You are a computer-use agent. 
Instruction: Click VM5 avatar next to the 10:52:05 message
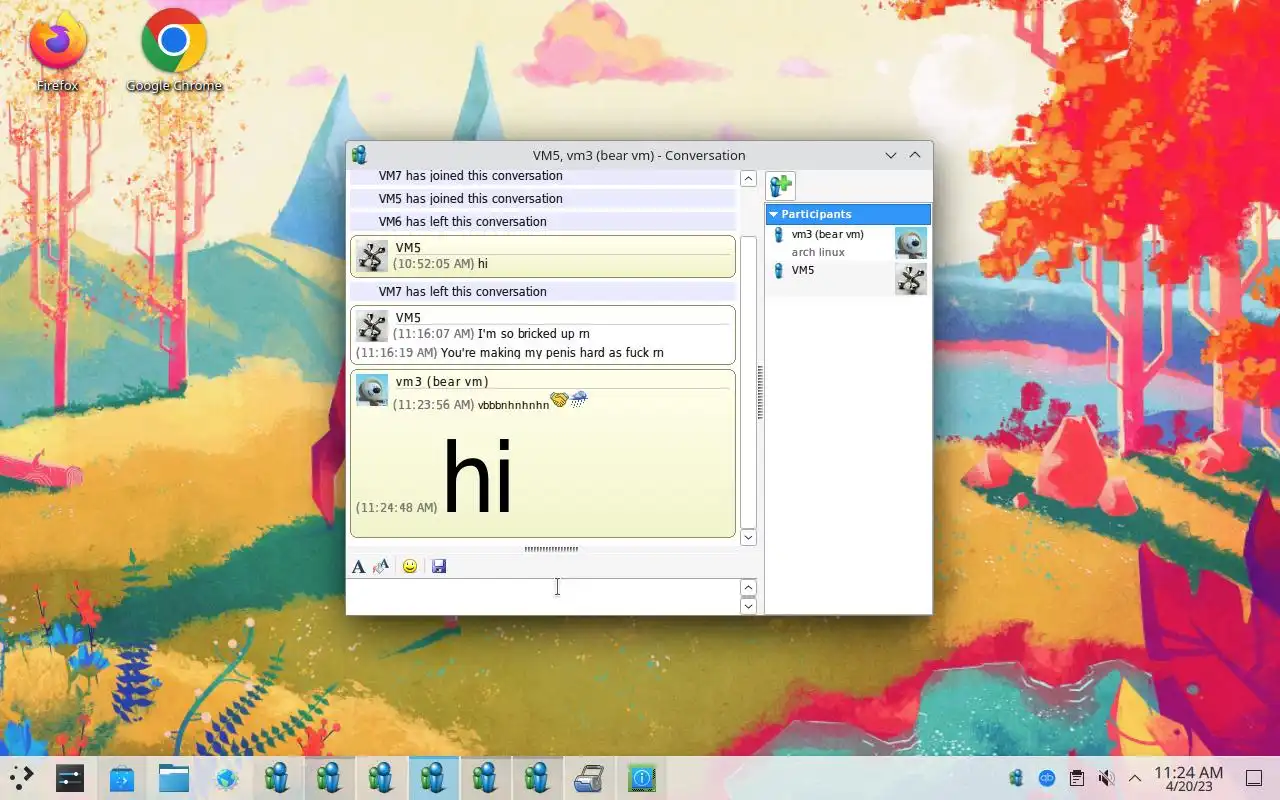click(372, 256)
